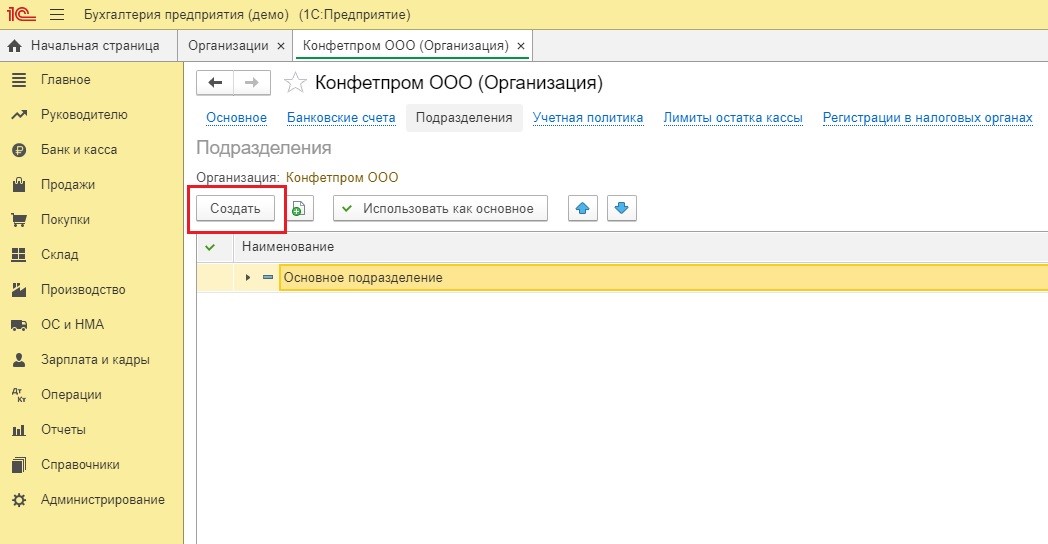Switch to Начальная страница tab
The height and width of the screenshot is (544, 1048).
tap(86, 46)
